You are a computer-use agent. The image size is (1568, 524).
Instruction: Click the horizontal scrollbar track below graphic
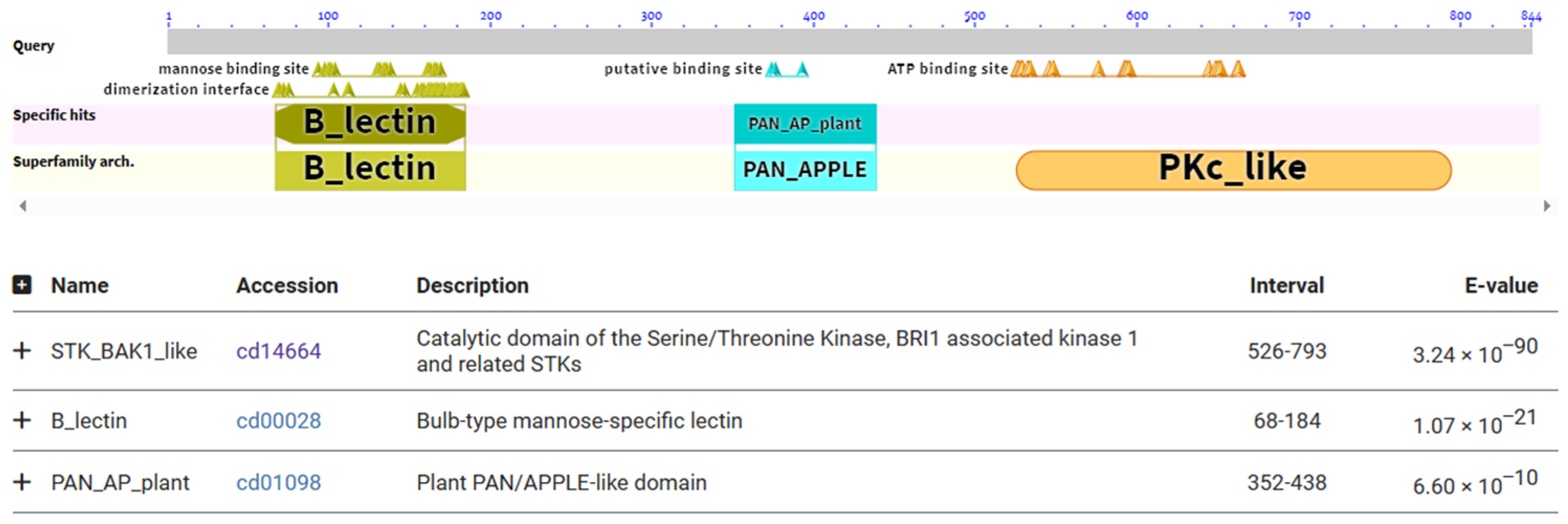point(784,206)
